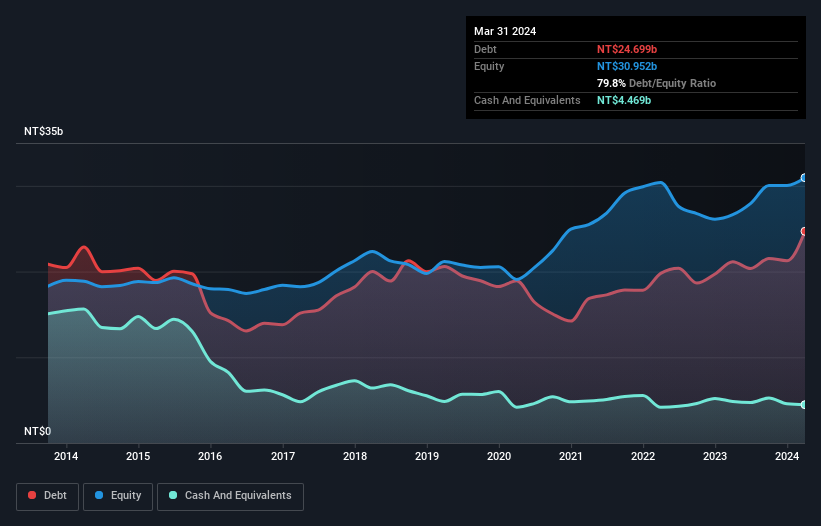Toggle the Equity series legend button
Image resolution: width=821 pixels, height=526 pixels.
[118, 496]
